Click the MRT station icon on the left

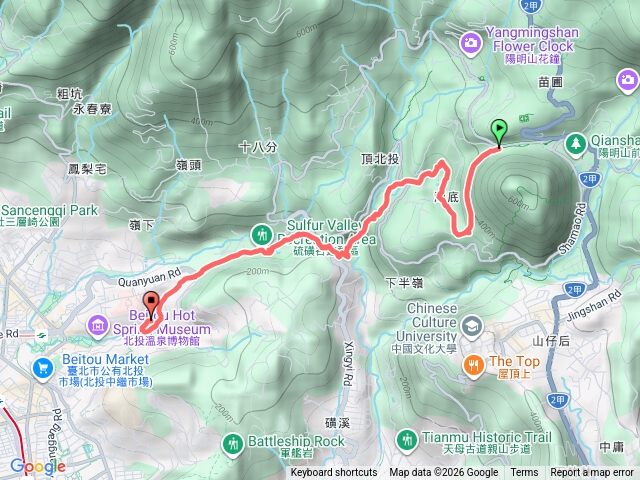(x=41, y=336)
